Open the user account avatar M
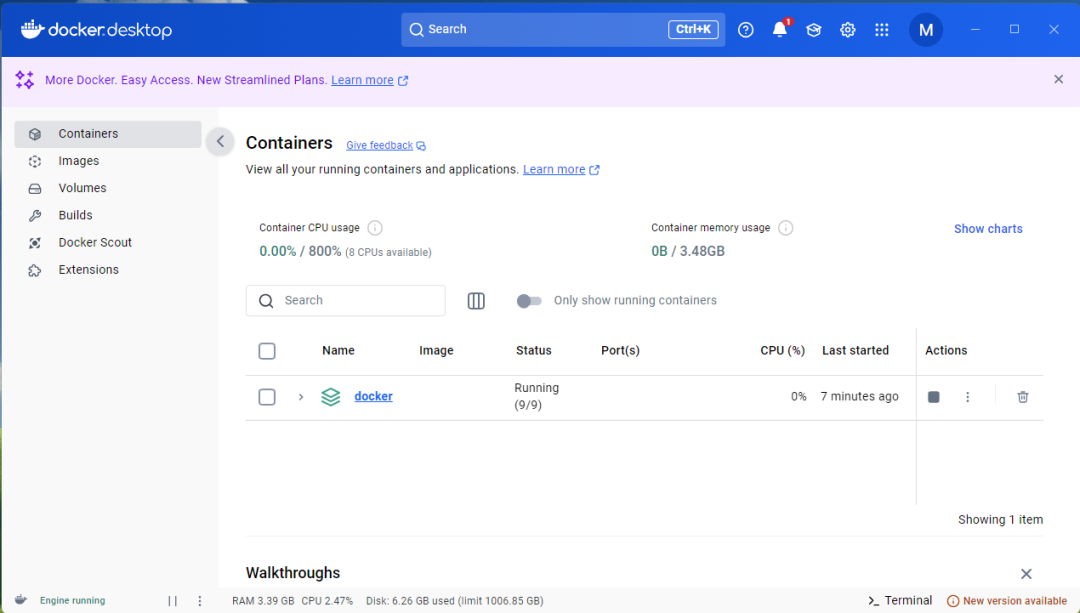The height and width of the screenshot is (613, 1080). (926, 30)
